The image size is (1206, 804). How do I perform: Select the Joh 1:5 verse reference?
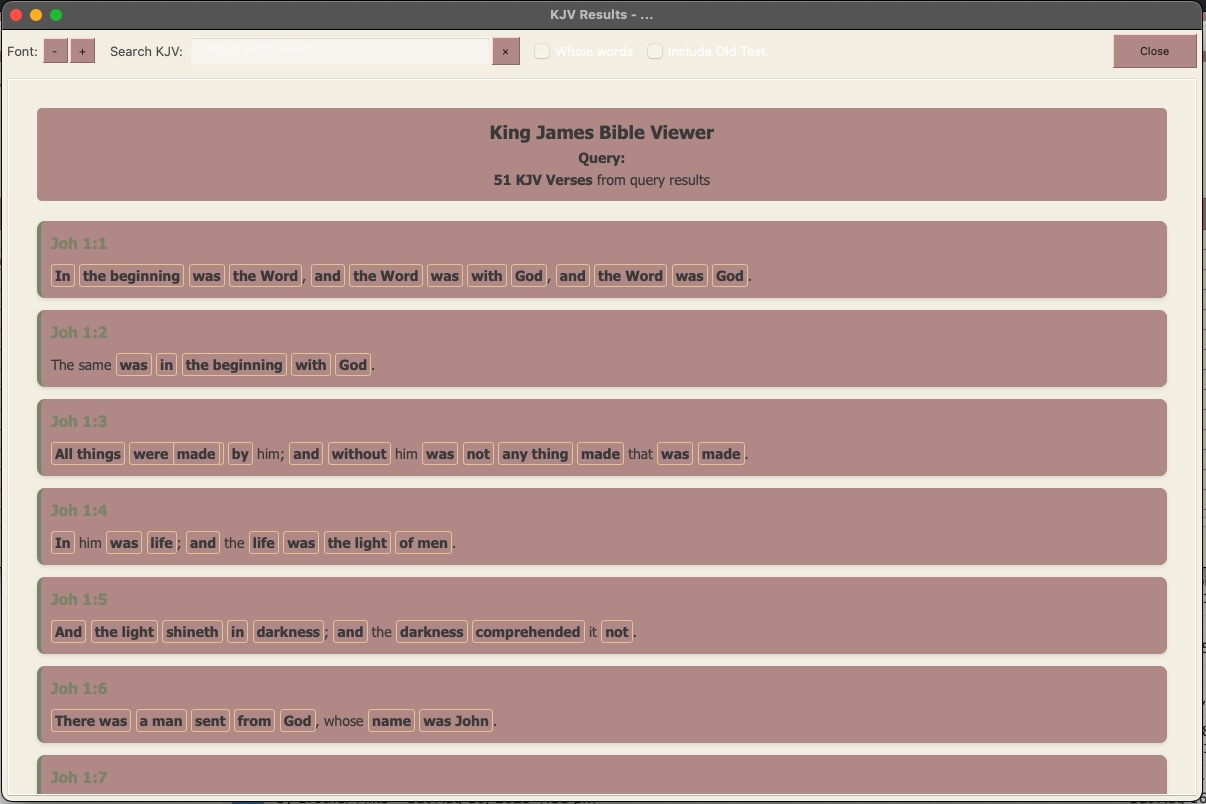(x=79, y=599)
